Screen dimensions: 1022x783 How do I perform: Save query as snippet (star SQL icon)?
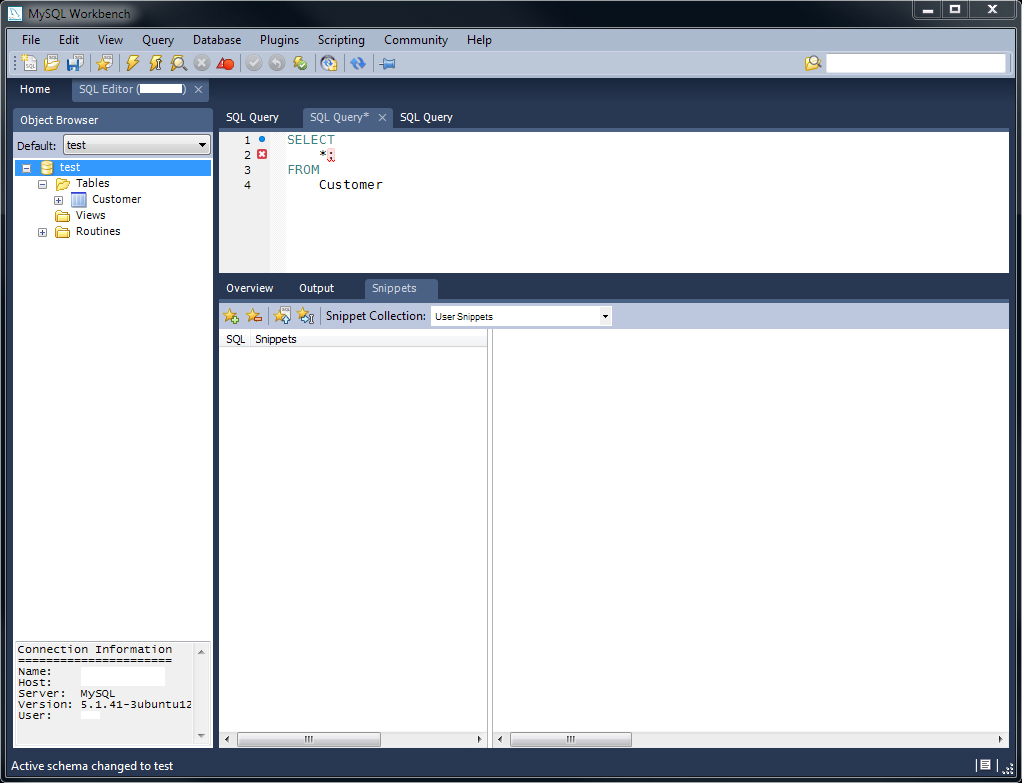click(104, 63)
